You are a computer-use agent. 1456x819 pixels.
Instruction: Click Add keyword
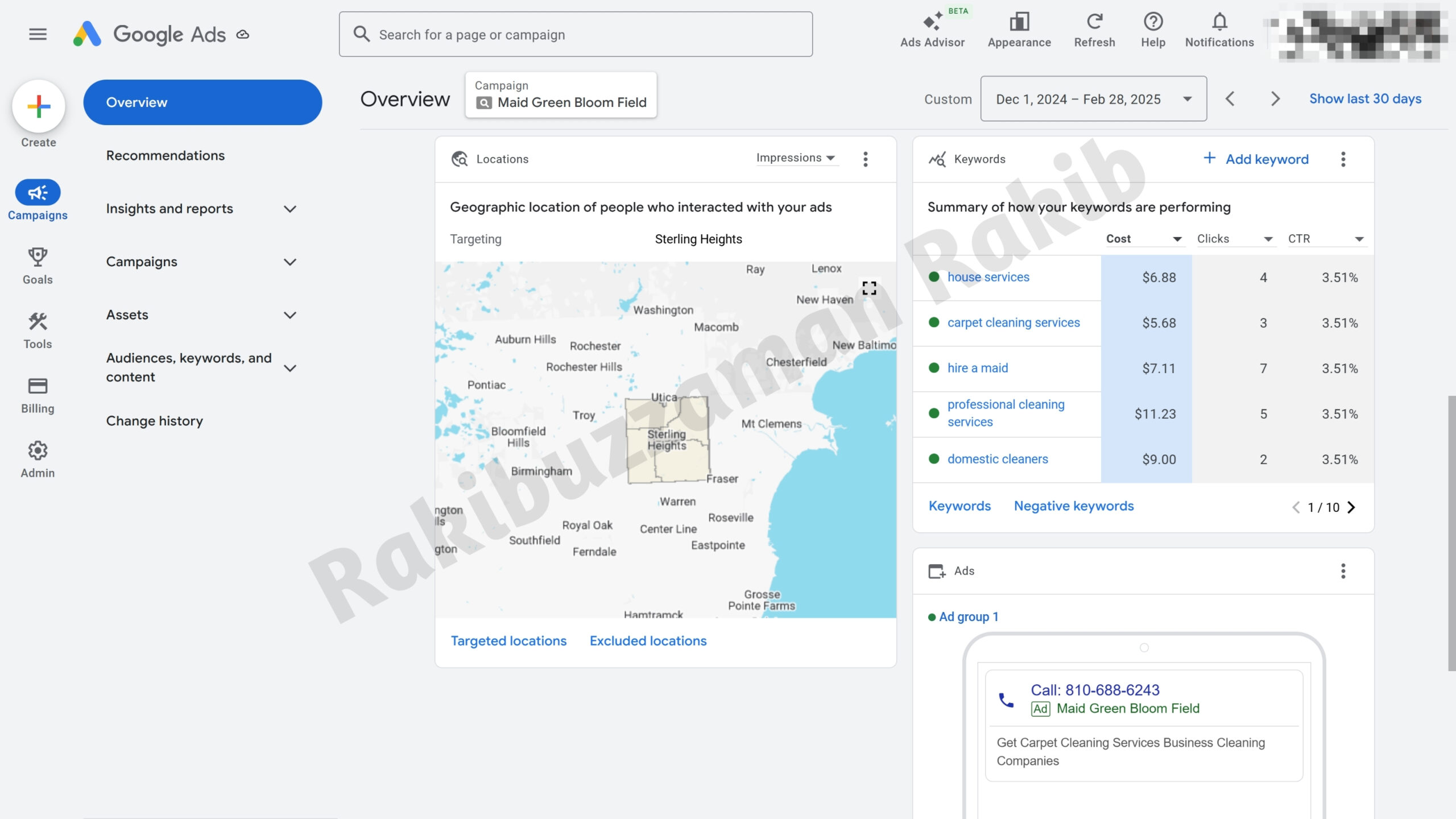(x=1256, y=159)
